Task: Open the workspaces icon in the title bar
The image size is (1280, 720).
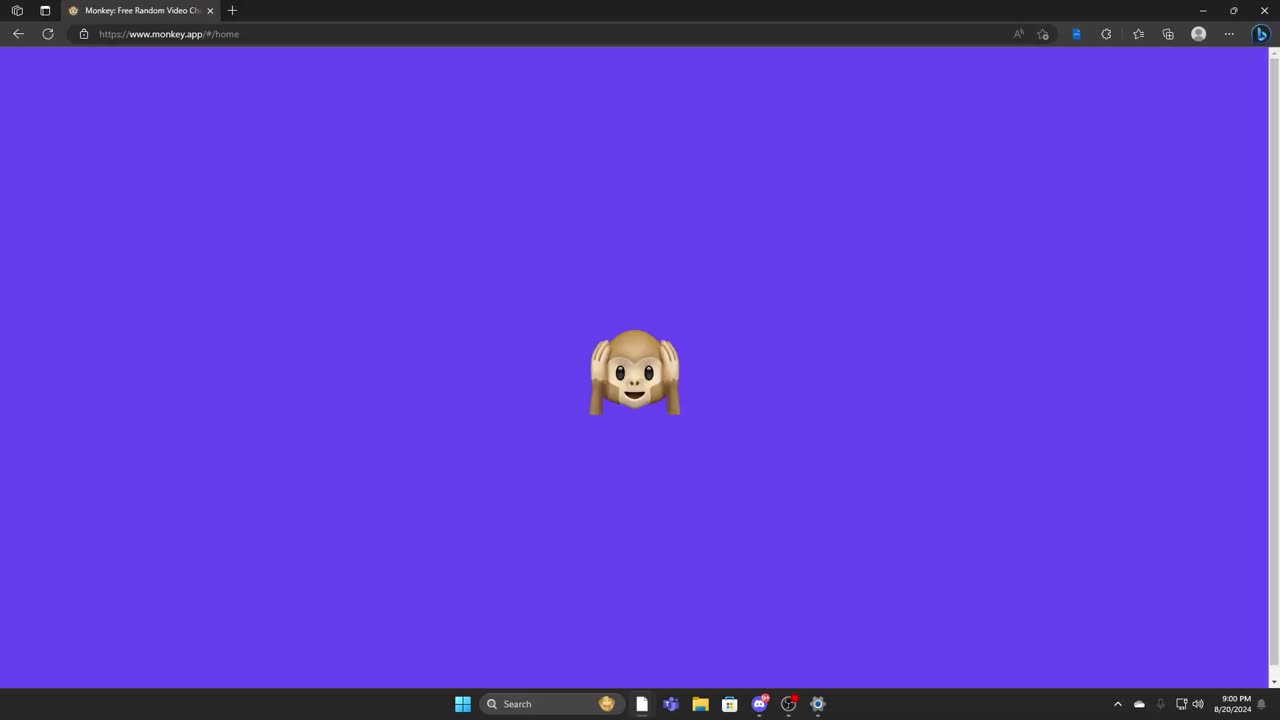Action: pos(17,10)
